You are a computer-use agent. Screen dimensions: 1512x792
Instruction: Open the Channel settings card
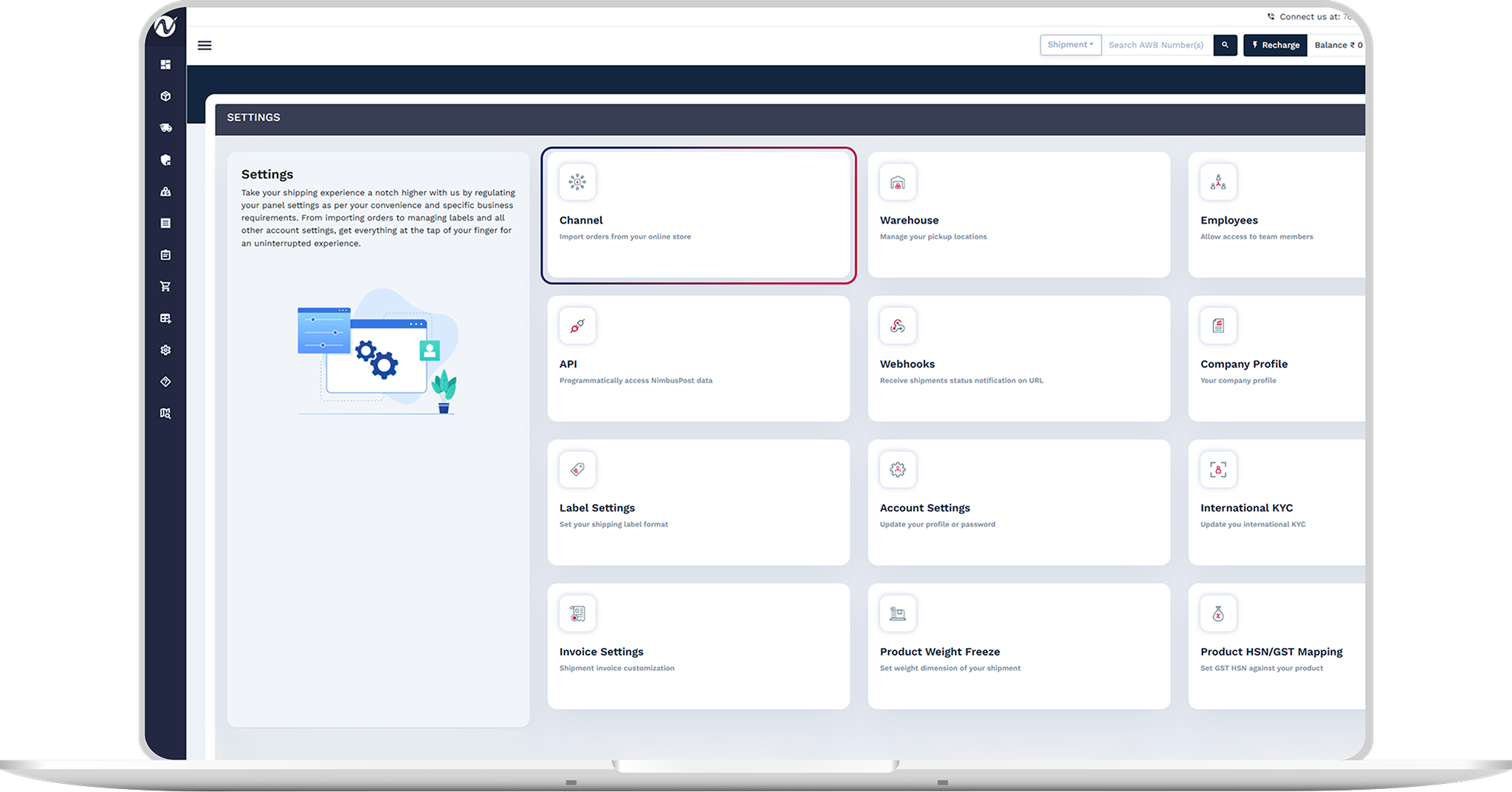click(x=698, y=216)
